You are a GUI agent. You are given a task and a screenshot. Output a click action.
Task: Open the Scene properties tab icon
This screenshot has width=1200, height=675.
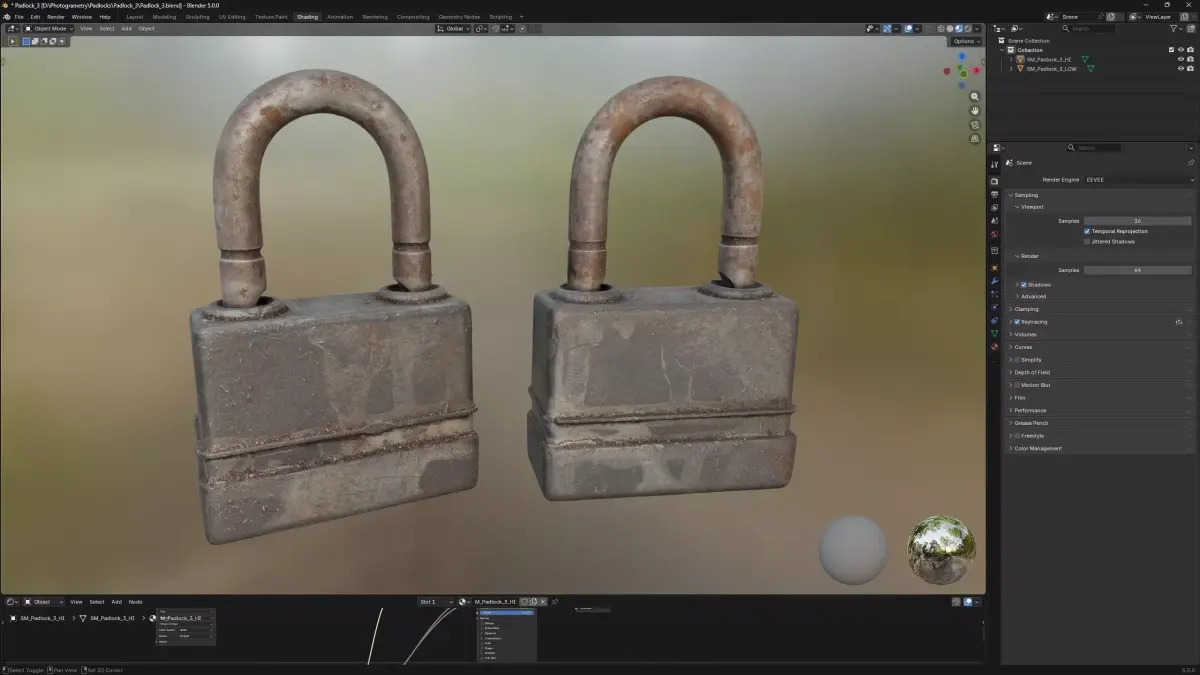point(994,220)
